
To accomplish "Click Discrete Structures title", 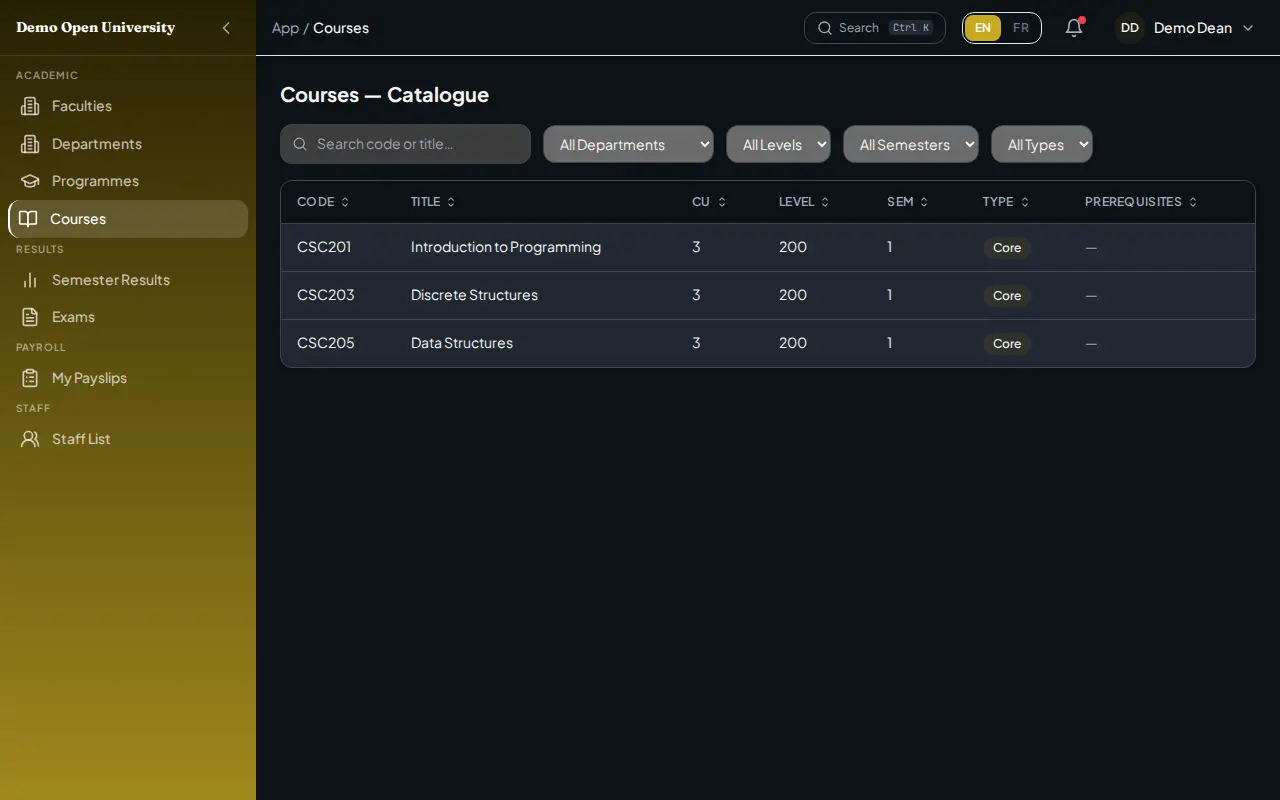I will [474, 295].
